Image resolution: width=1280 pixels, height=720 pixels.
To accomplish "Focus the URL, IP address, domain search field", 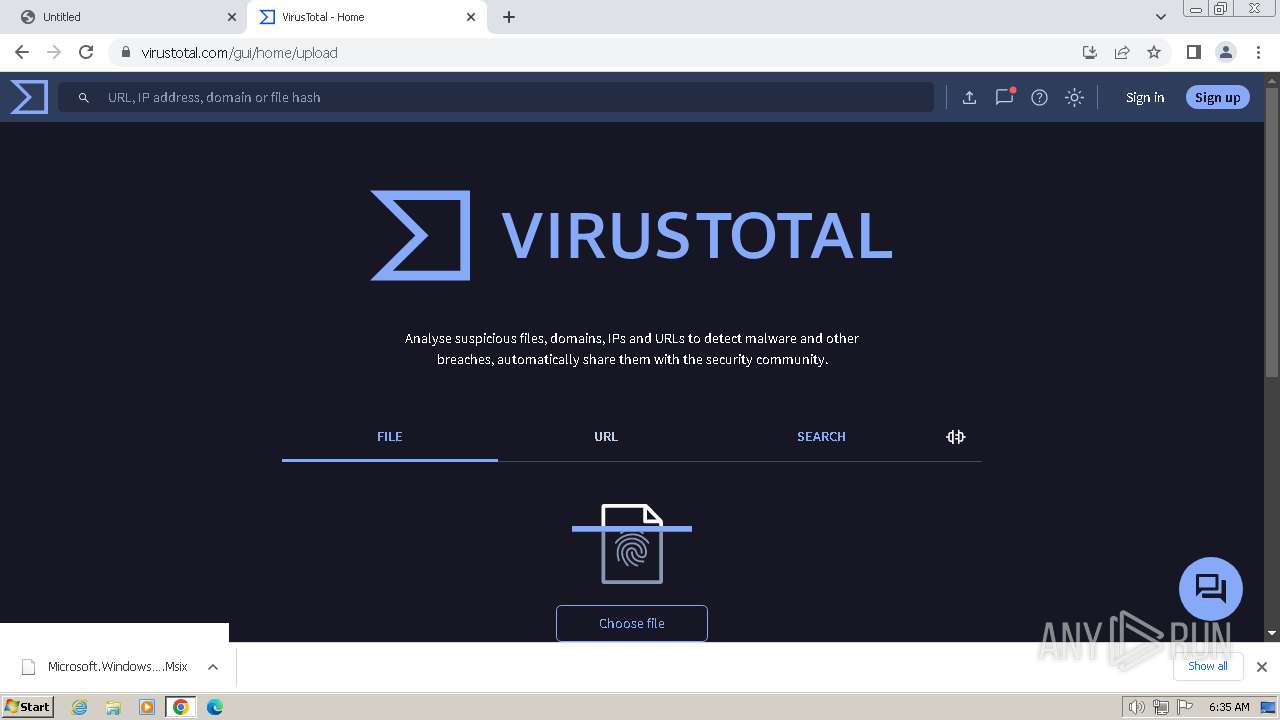I will click(496, 97).
